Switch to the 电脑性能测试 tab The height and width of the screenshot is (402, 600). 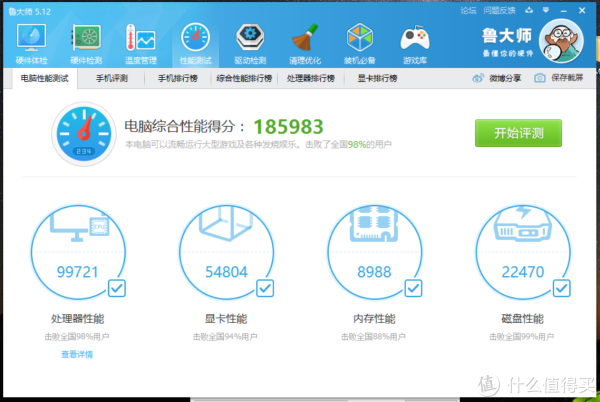[45, 78]
